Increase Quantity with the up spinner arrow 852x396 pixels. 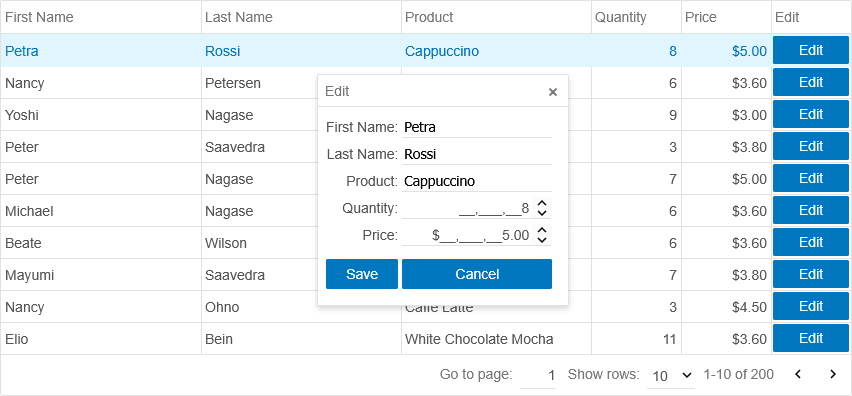(542, 203)
